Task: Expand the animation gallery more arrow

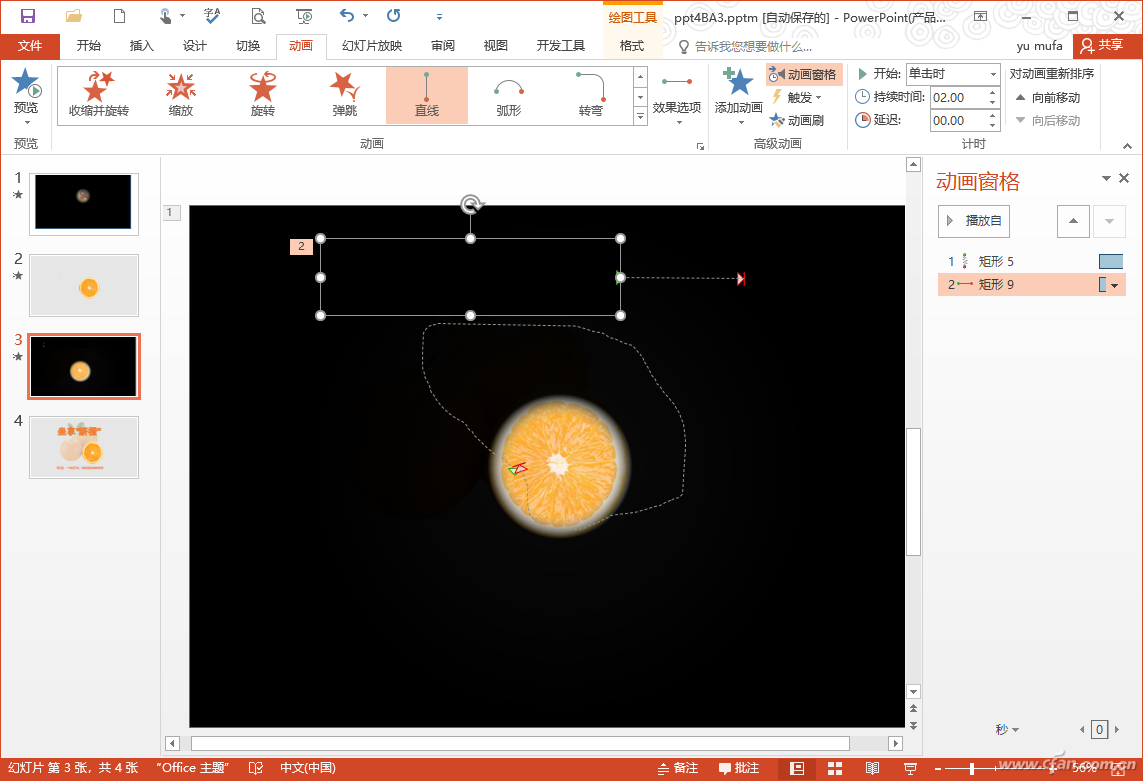Action: 640,116
